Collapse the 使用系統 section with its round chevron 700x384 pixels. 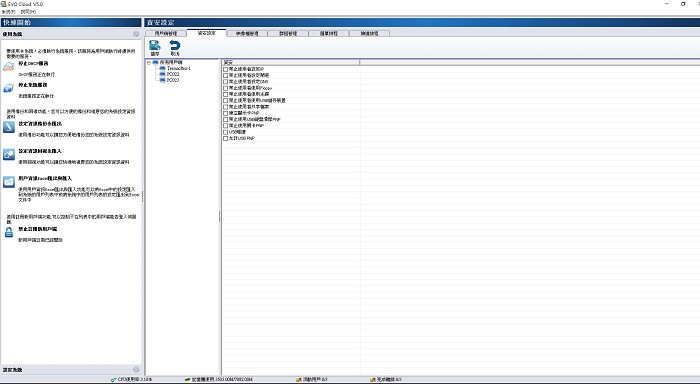tap(136, 34)
